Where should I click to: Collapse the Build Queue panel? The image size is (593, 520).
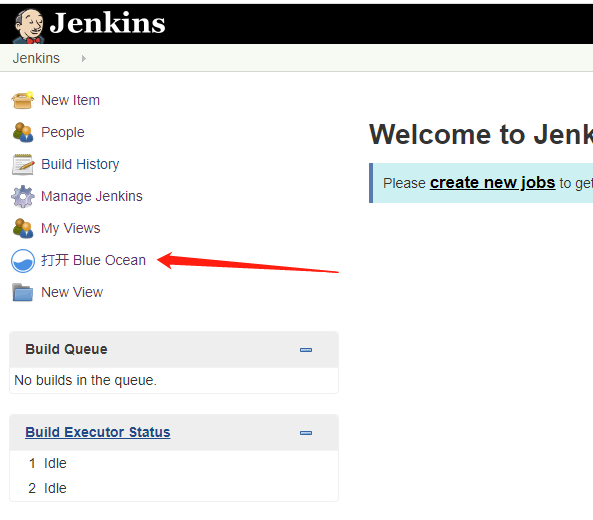[x=306, y=350]
